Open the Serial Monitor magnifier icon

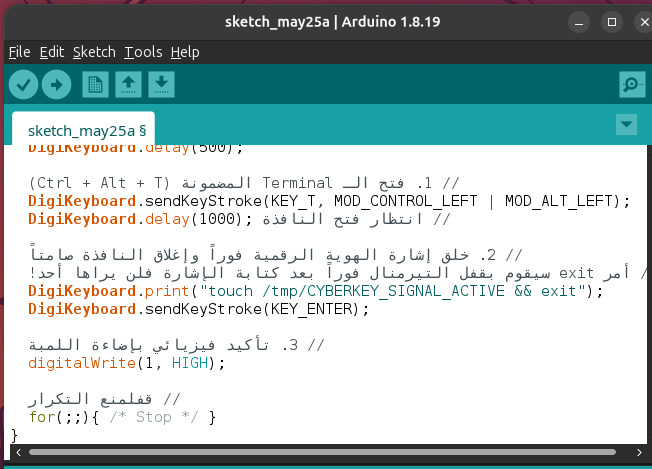pyautogui.click(x=632, y=85)
